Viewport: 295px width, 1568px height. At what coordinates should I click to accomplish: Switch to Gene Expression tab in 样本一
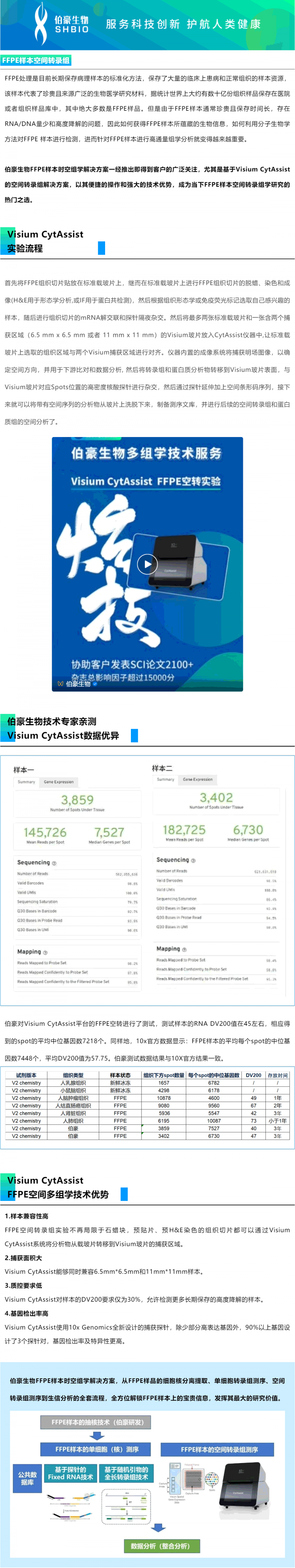[59, 782]
